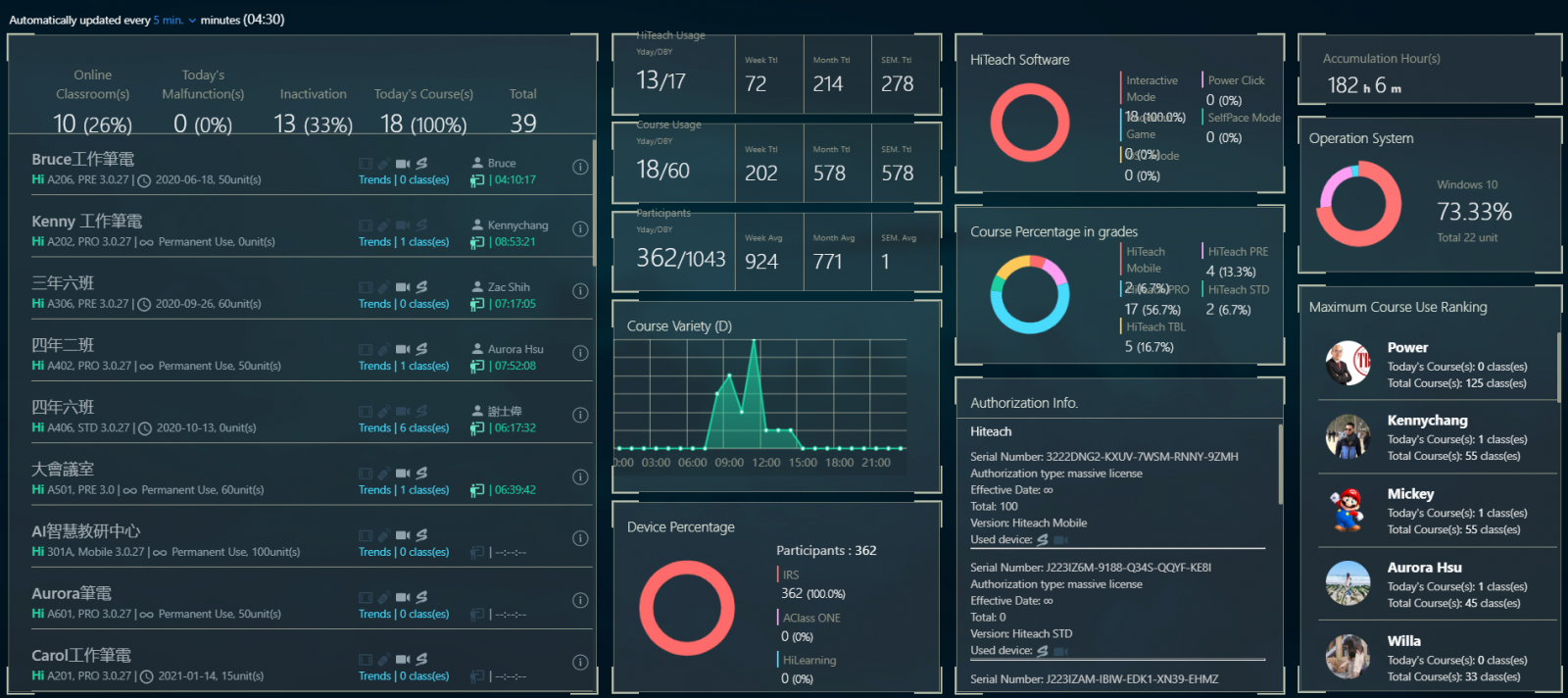This screenshot has height=698, width=1568.
Task: Open Trends for Carol工作筆電
Action: 374,676
